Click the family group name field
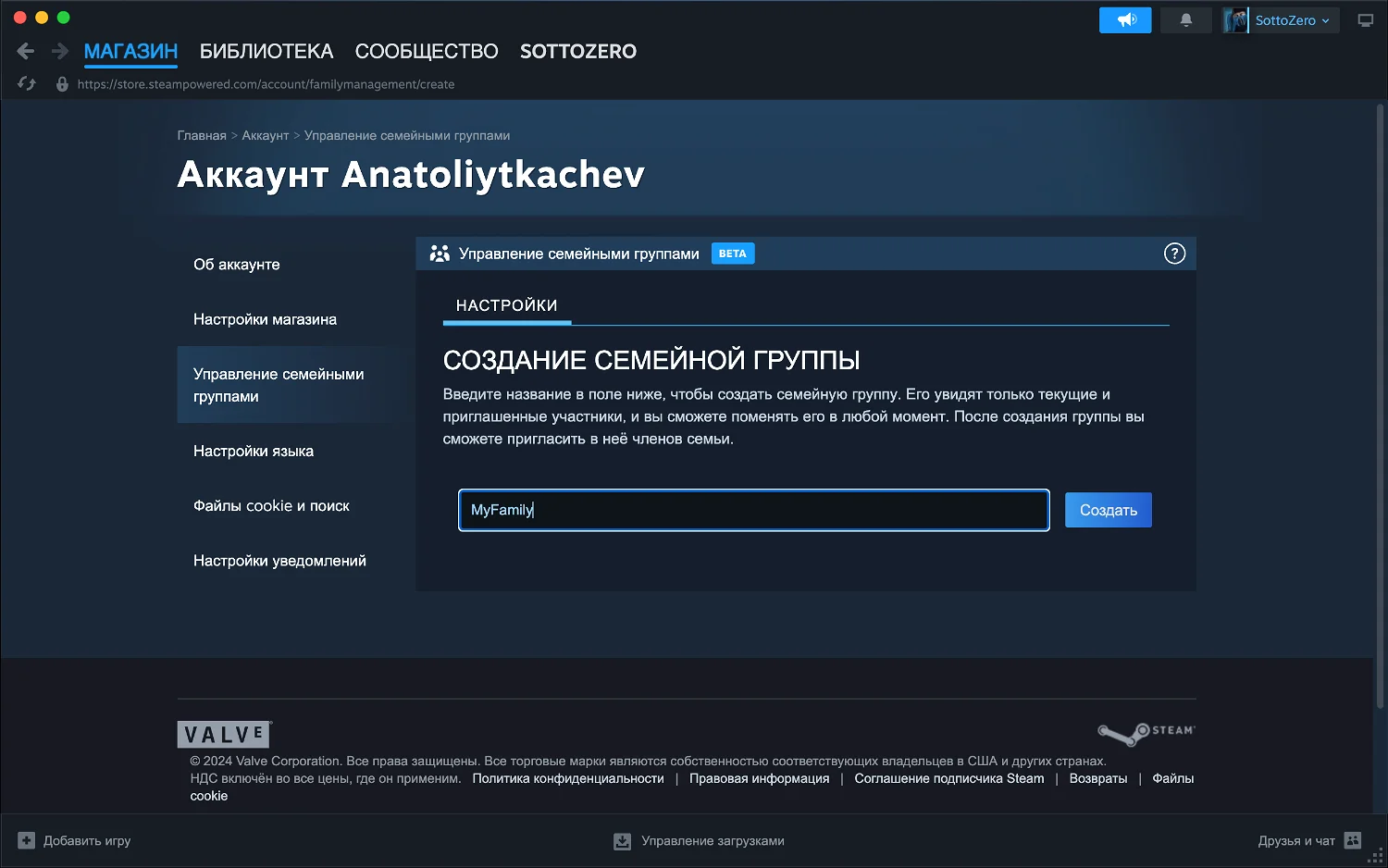The height and width of the screenshot is (868, 1388). (754, 510)
